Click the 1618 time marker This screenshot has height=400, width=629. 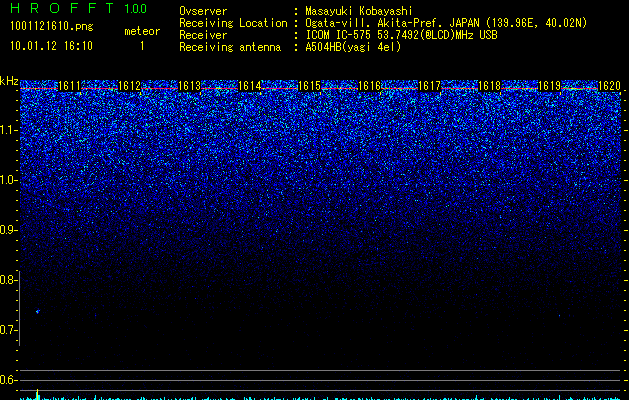tap(489, 86)
